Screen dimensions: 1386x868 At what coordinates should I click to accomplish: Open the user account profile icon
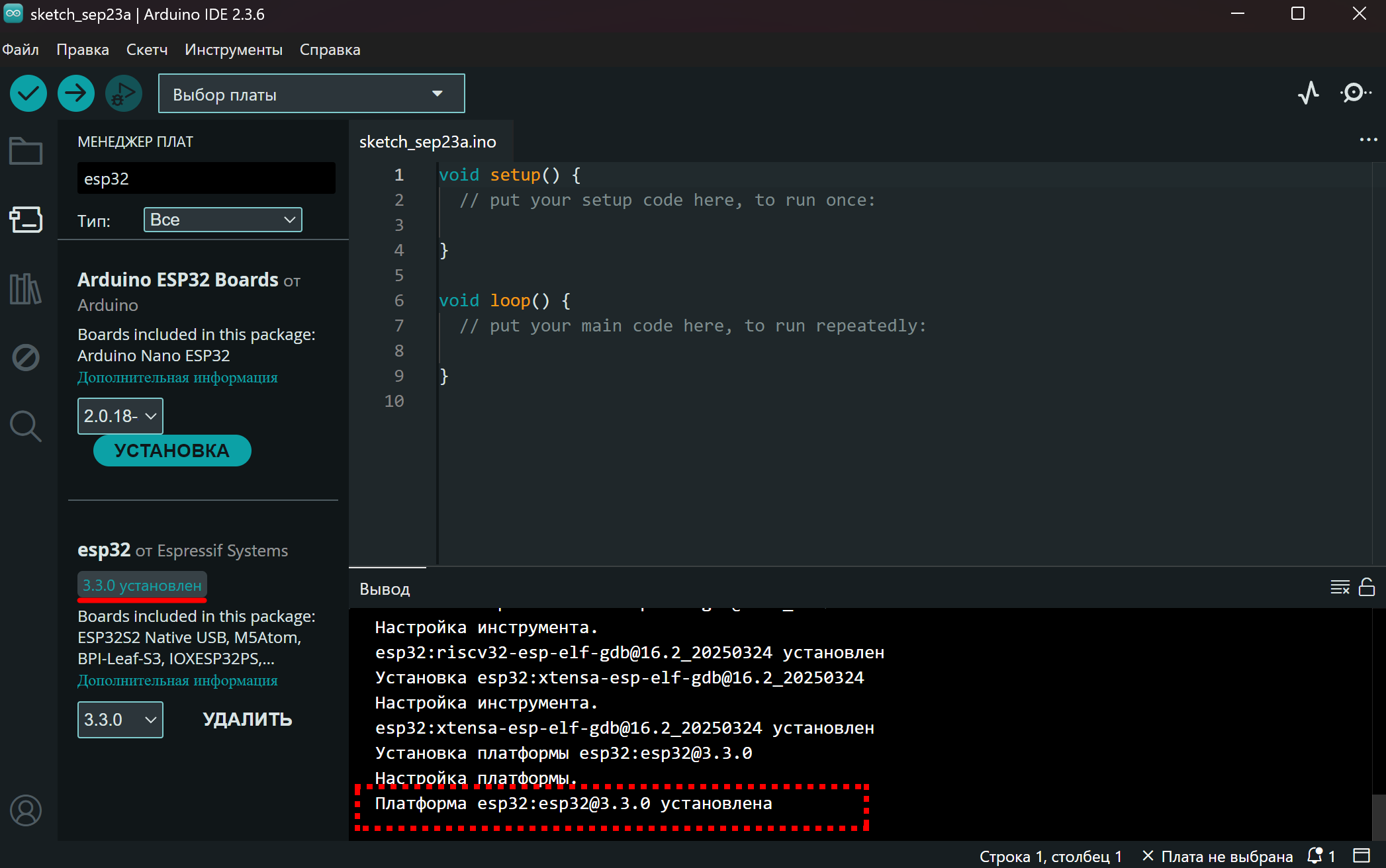[x=26, y=810]
